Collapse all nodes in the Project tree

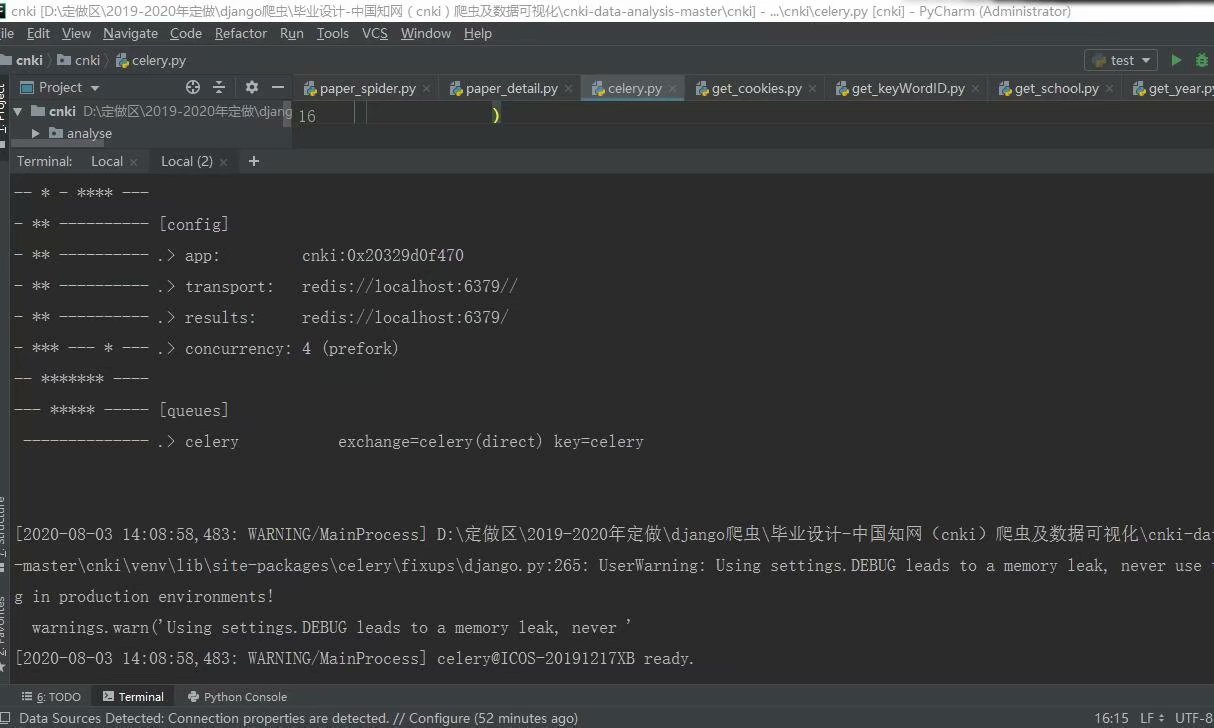(218, 87)
